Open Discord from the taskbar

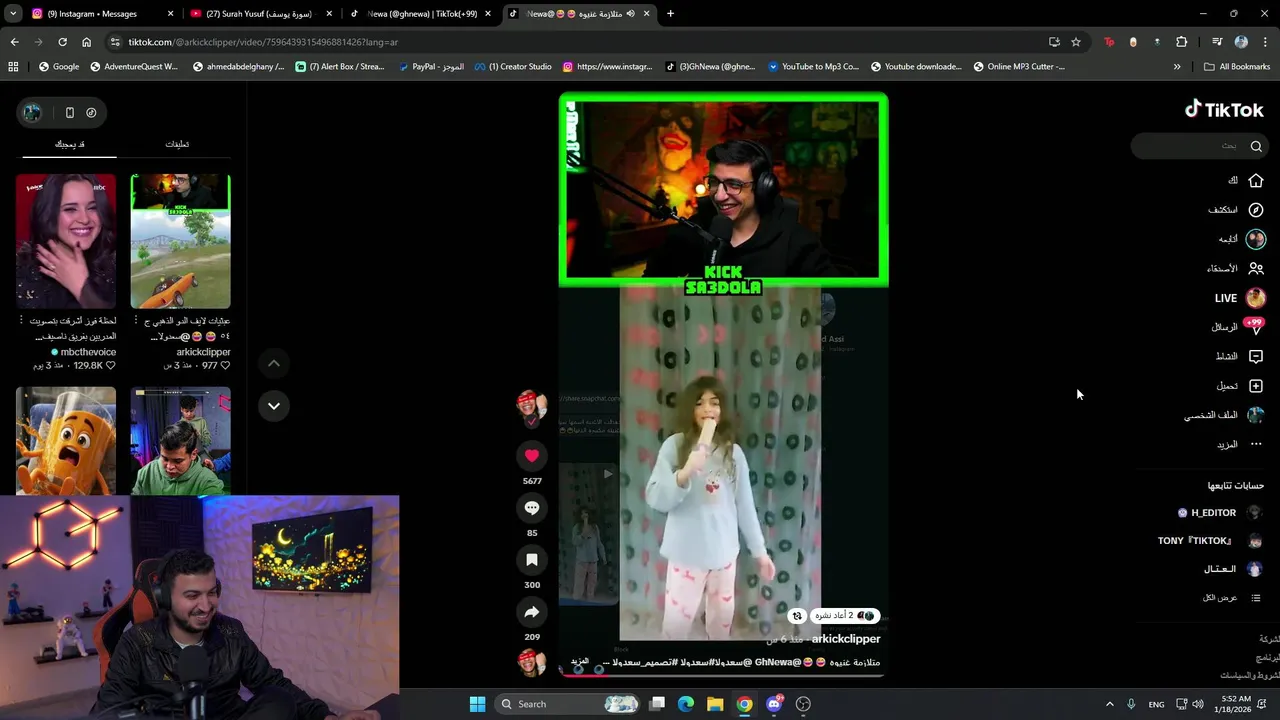pyautogui.click(x=774, y=704)
